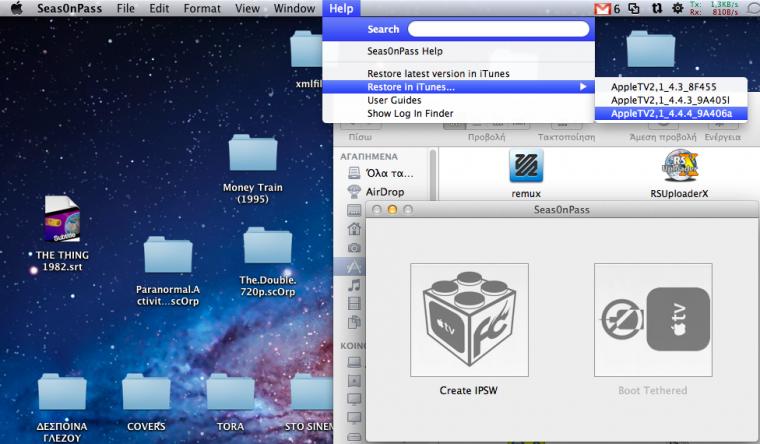Click the RSUploaderX file name label
Image resolution: width=760 pixels, height=444 pixels.
click(x=679, y=193)
